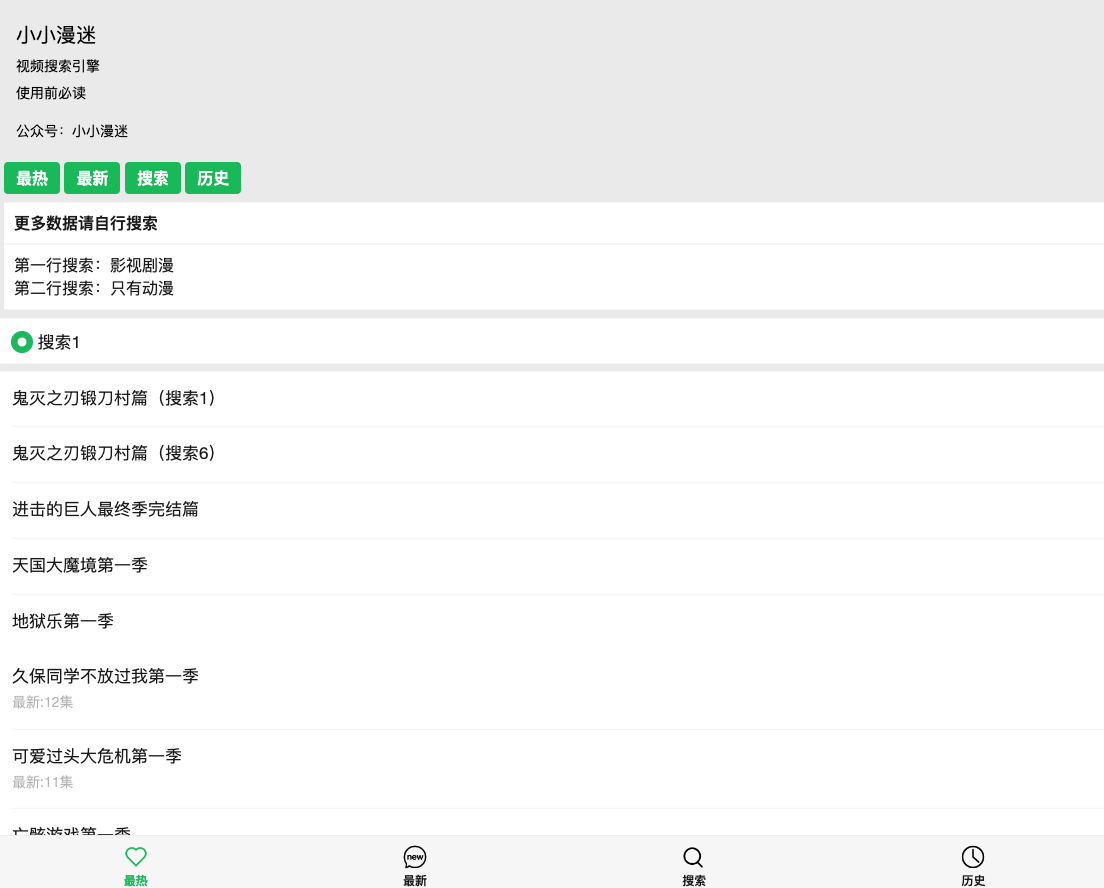The height and width of the screenshot is (888, 1104).
Task: Click the 公众号：小小漫迷 text
Action: click(x=72, y=131)
